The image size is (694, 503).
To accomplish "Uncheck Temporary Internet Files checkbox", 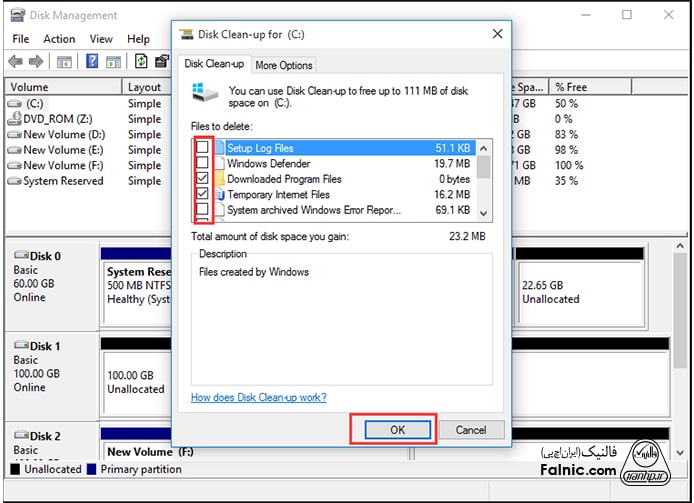I will click(203, 194).
